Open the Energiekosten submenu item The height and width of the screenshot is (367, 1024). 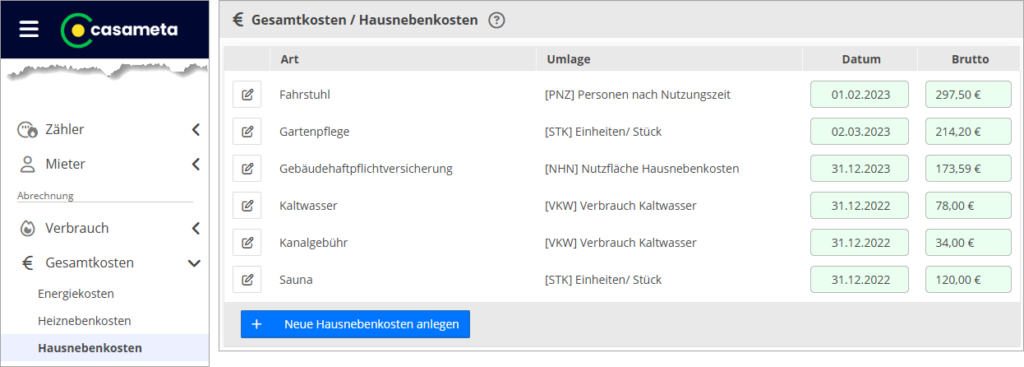point(76,294)
